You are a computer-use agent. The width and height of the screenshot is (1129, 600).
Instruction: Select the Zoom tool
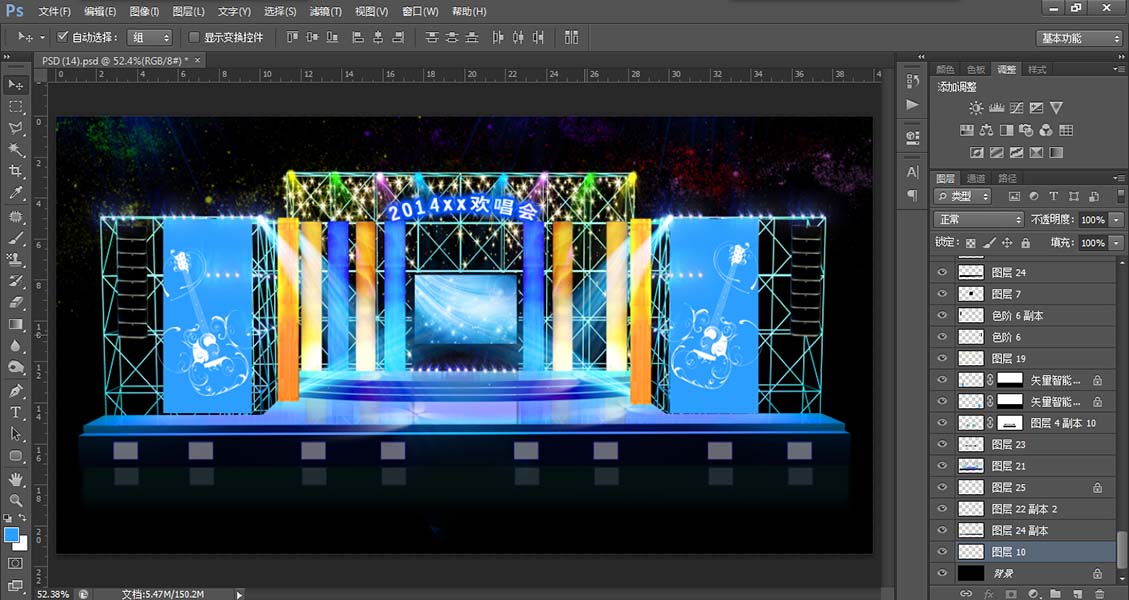(15, 501)
